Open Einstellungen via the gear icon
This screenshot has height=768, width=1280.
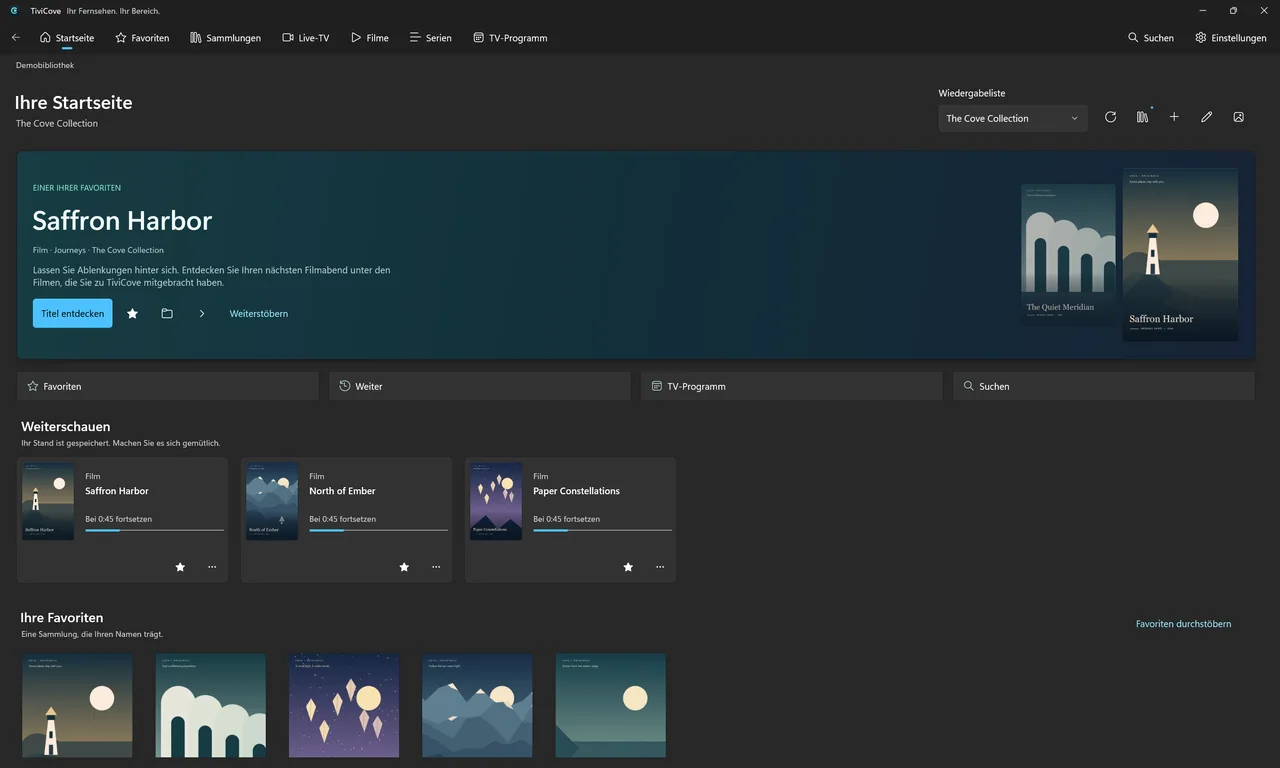point(1231,38)
